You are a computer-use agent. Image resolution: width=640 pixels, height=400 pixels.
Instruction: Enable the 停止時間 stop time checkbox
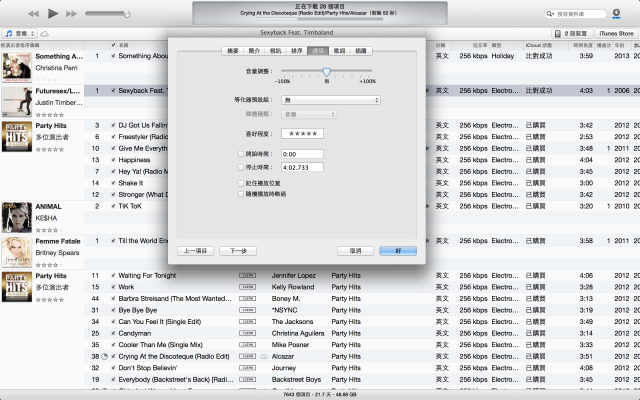(x=241, y=167)
